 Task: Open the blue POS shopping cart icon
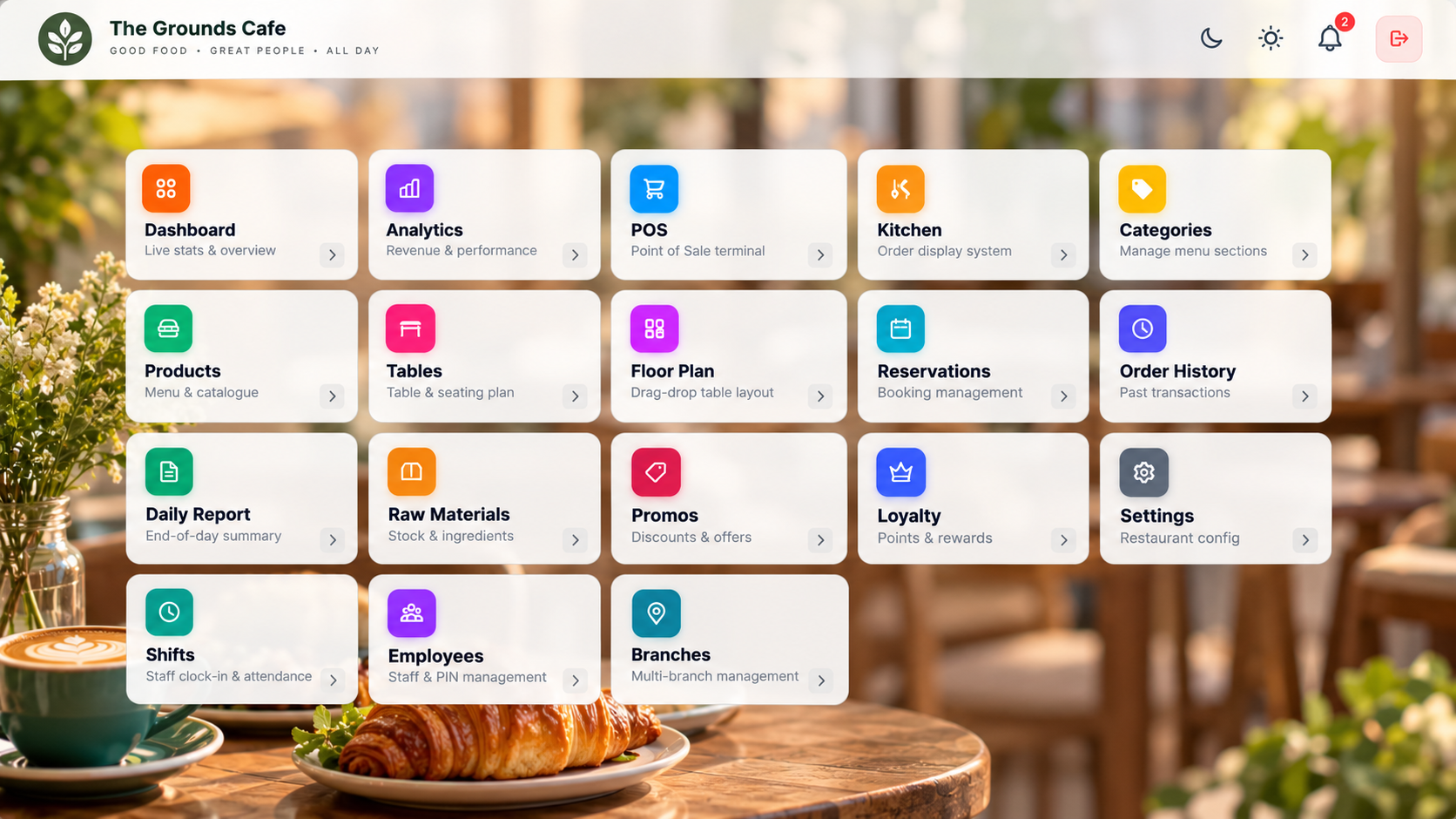coord(654,189)
